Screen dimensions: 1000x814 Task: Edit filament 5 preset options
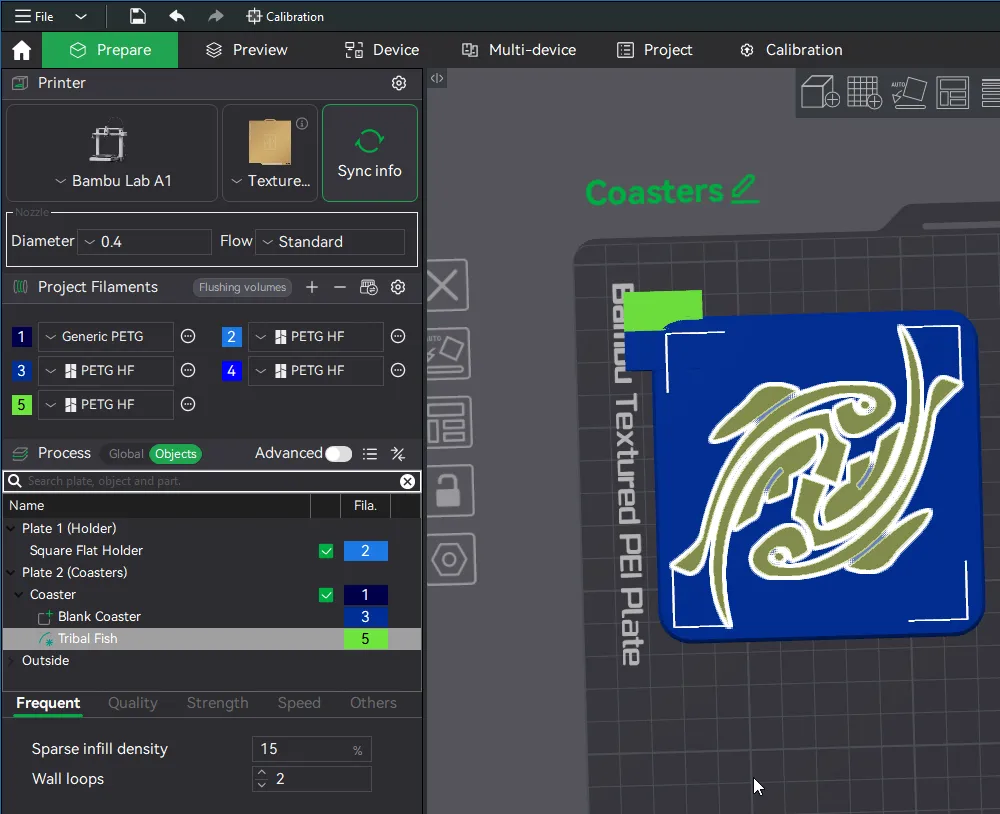(x=188, y=404)
